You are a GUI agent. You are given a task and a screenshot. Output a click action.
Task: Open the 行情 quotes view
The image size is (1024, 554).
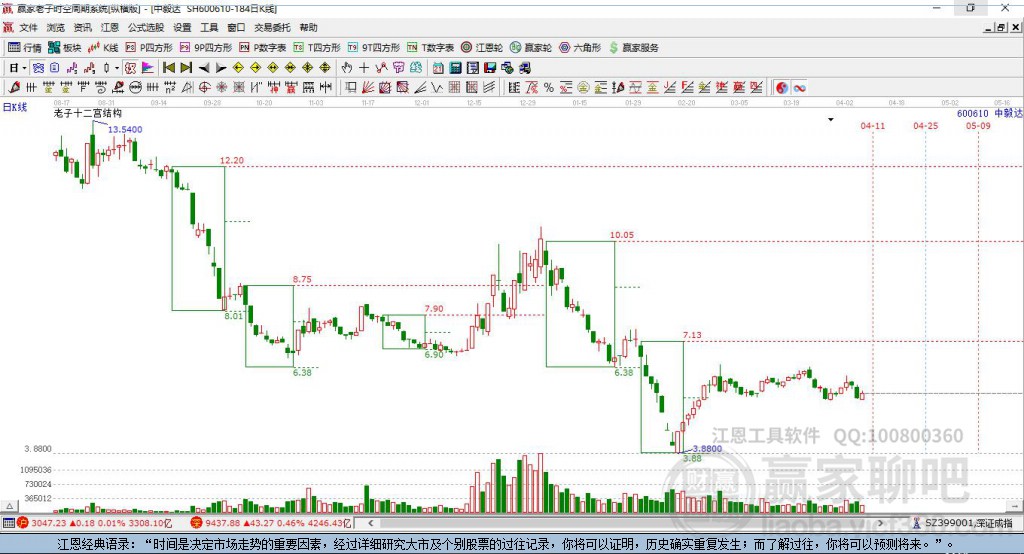coord(25,48)
